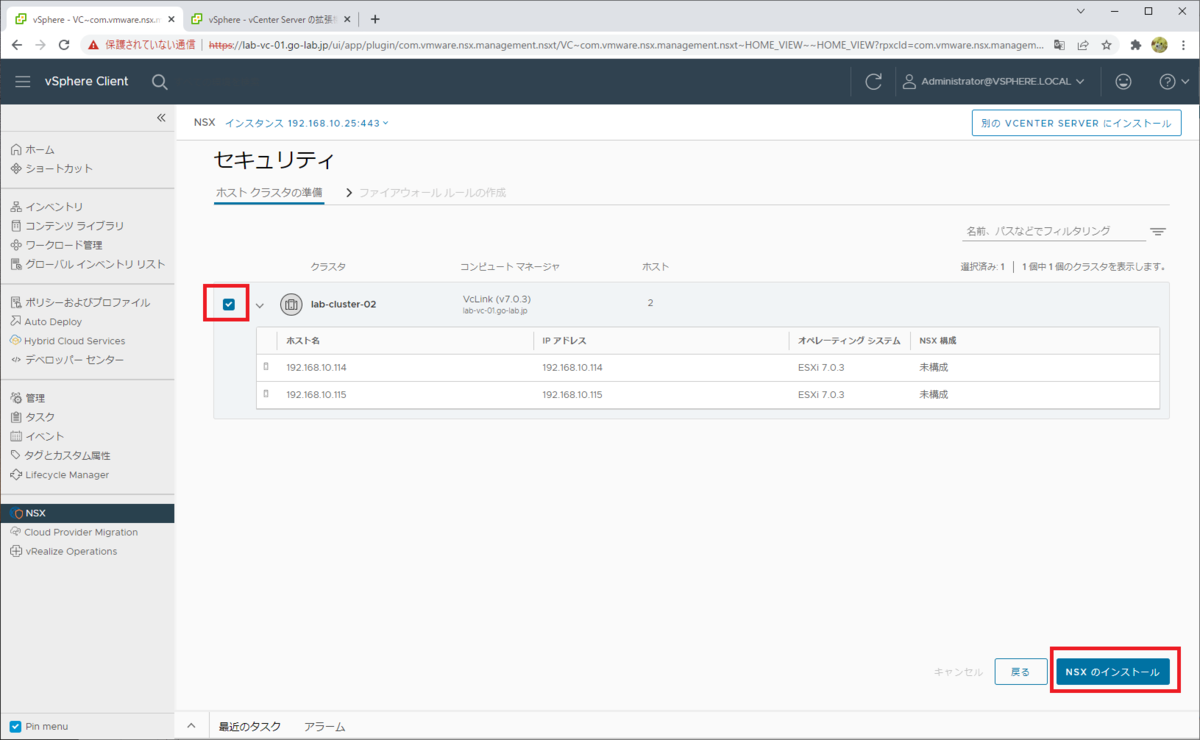The width and height of the screenshot is (1200, 740).
Task: Click the browser share icon
Action: (1083, 45)
